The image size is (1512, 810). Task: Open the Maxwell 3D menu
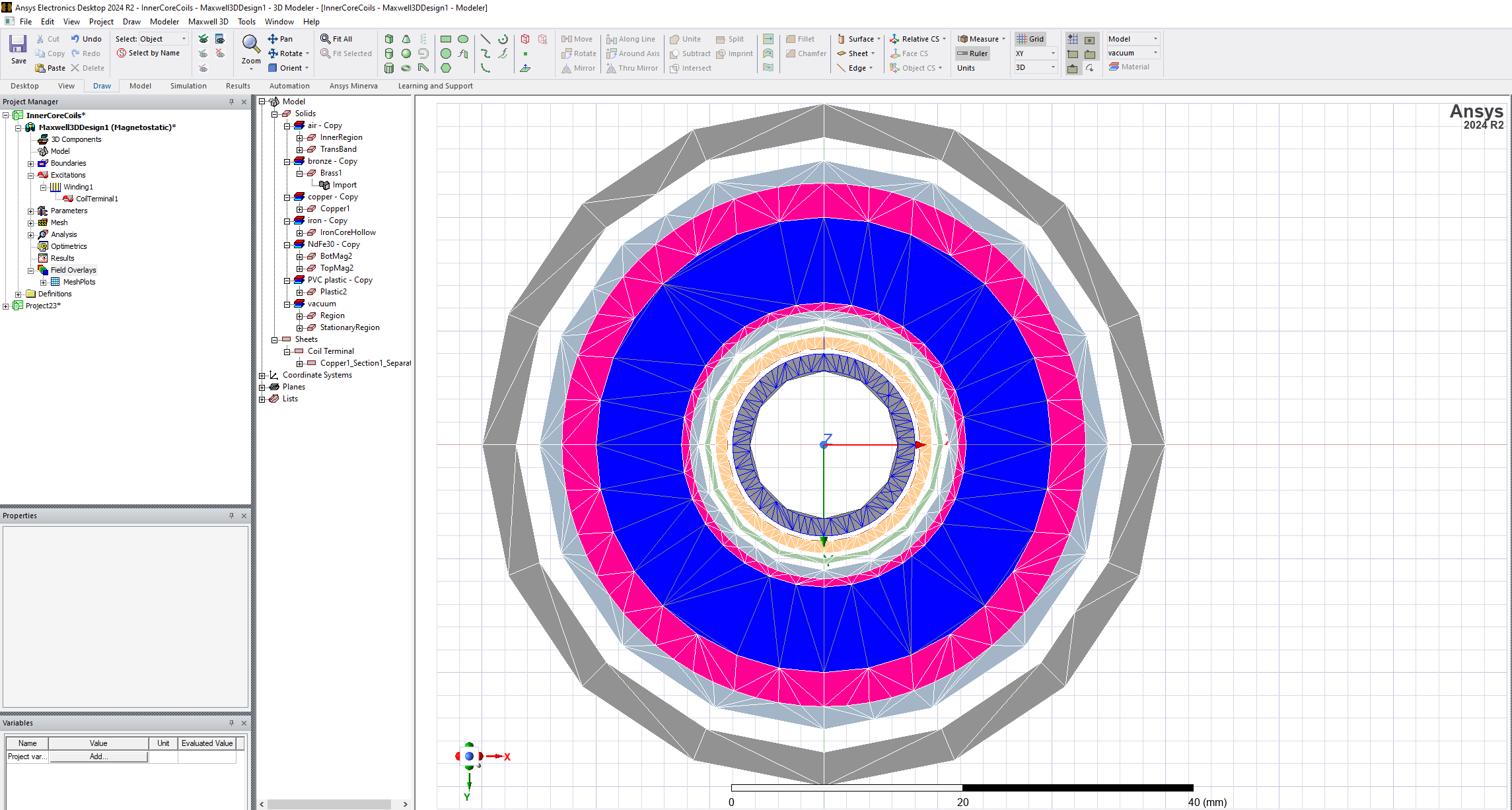pyautogui.click(x=208, y=22)
